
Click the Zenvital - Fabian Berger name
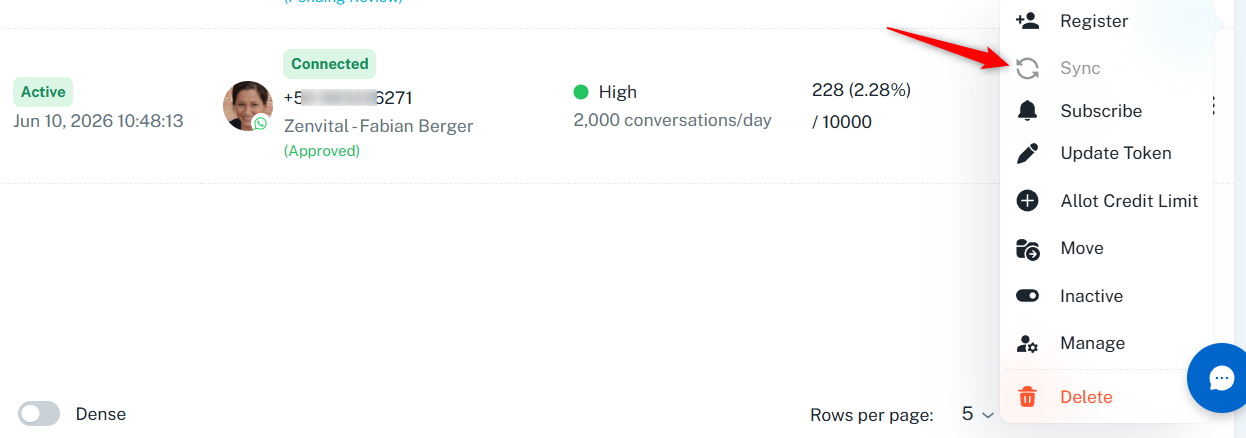[379, 126]
